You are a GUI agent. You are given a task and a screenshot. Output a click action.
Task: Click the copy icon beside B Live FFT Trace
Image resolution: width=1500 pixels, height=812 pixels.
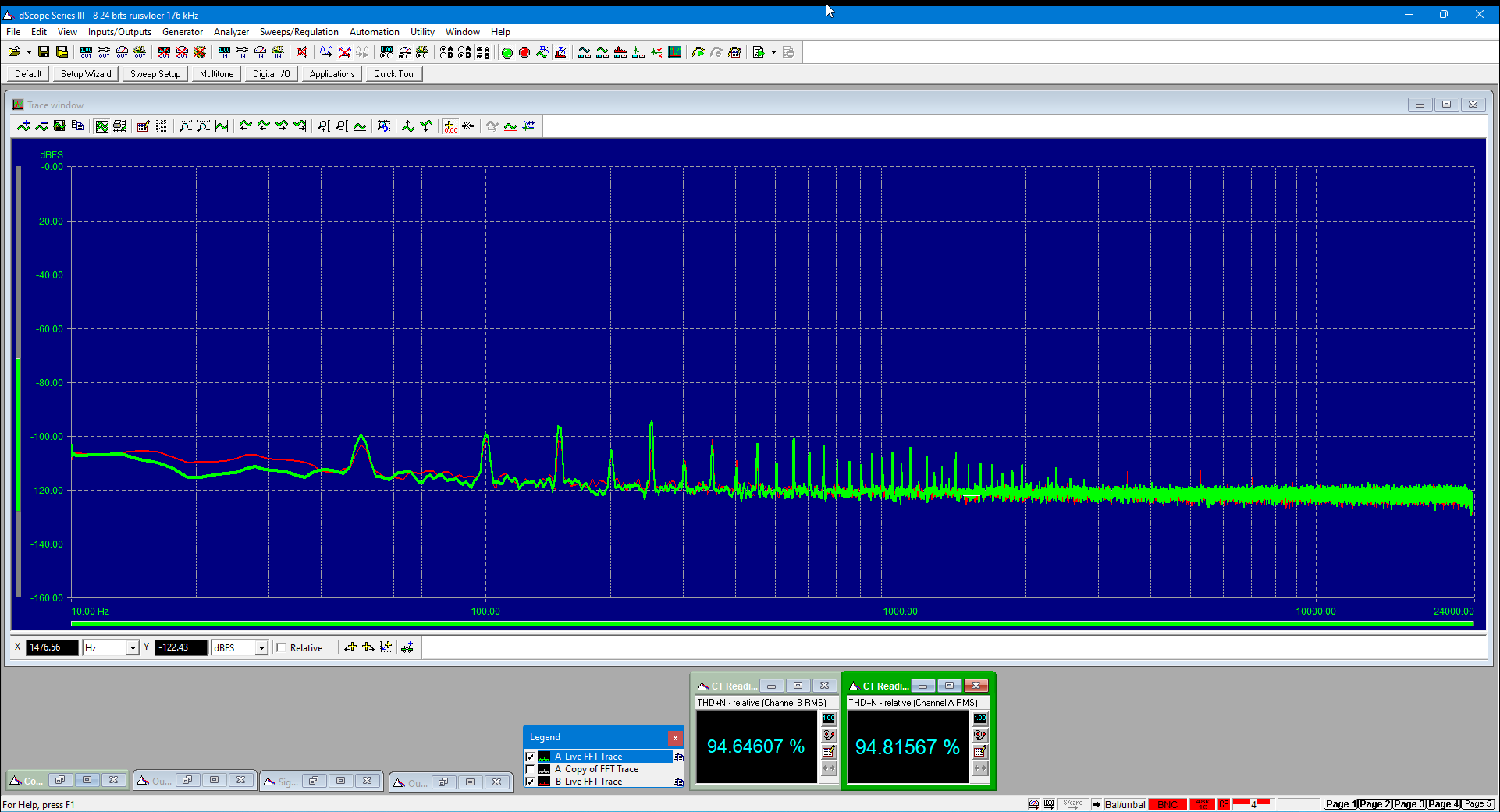click(678, 782)
